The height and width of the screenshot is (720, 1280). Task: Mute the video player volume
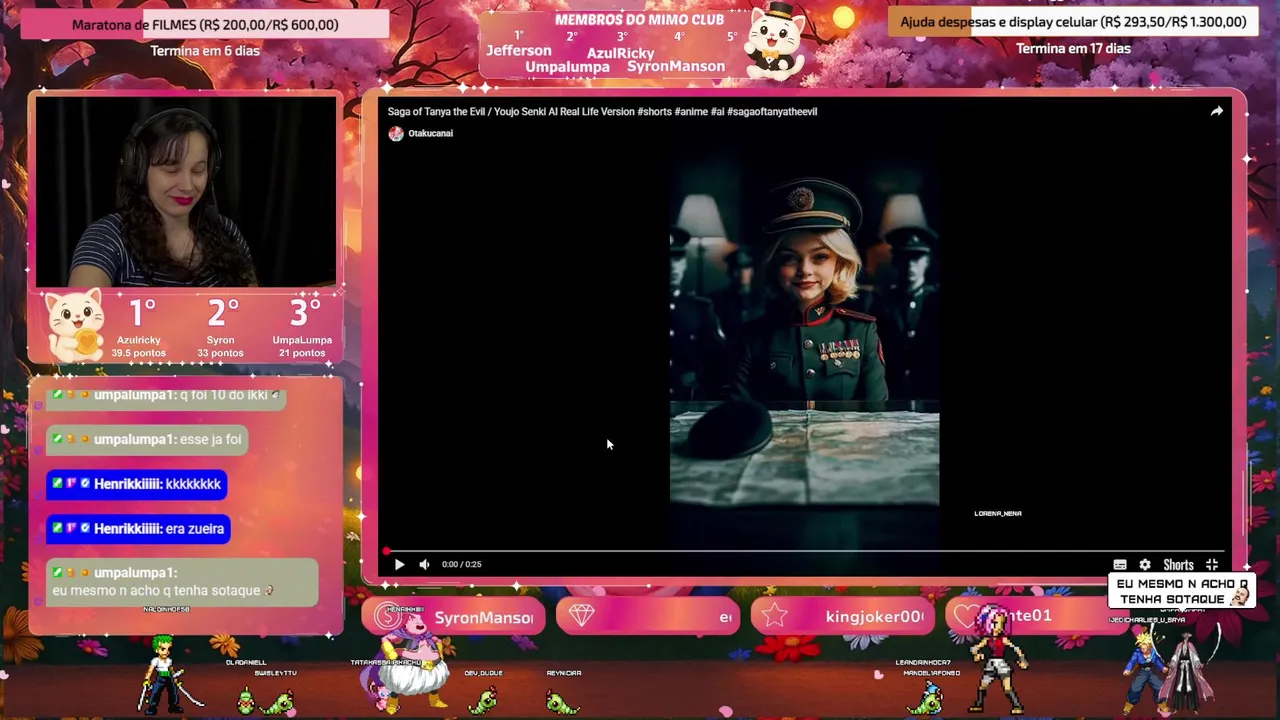(x=424, y=564)
